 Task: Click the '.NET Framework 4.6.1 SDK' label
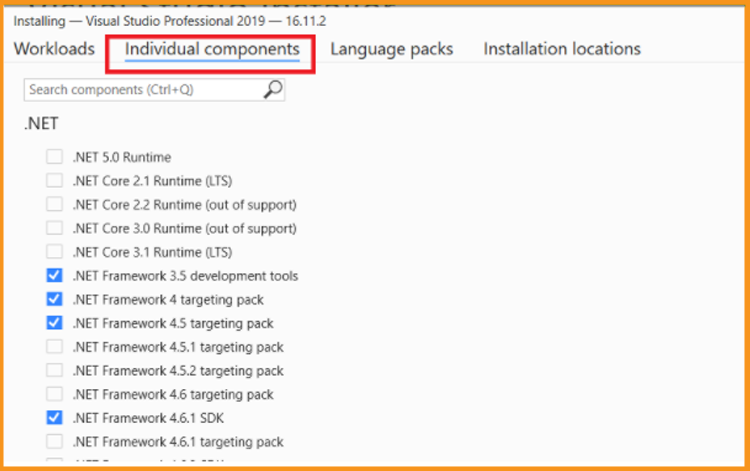tap(148, 418)
